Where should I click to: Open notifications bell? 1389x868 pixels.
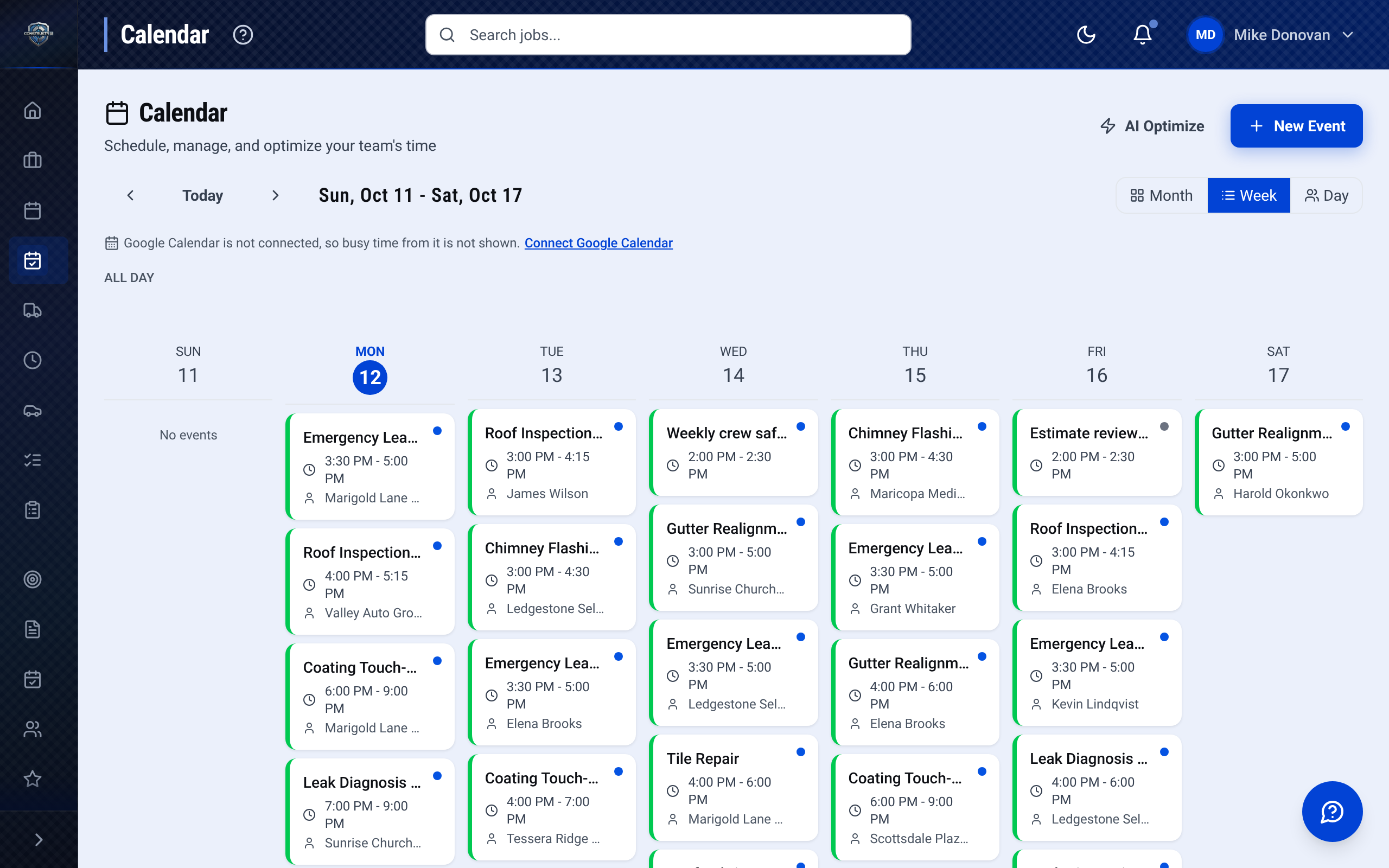click(x=1142, y=35)
